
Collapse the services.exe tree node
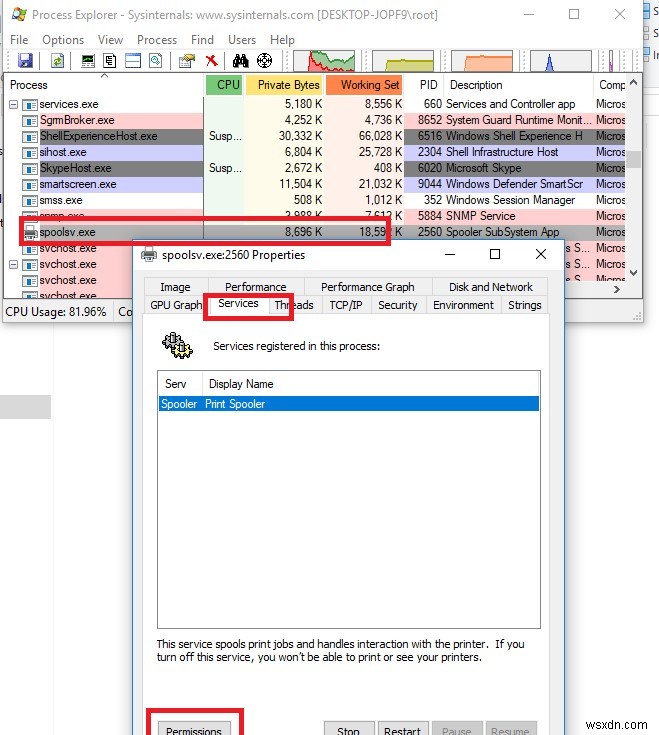(14, 105)
